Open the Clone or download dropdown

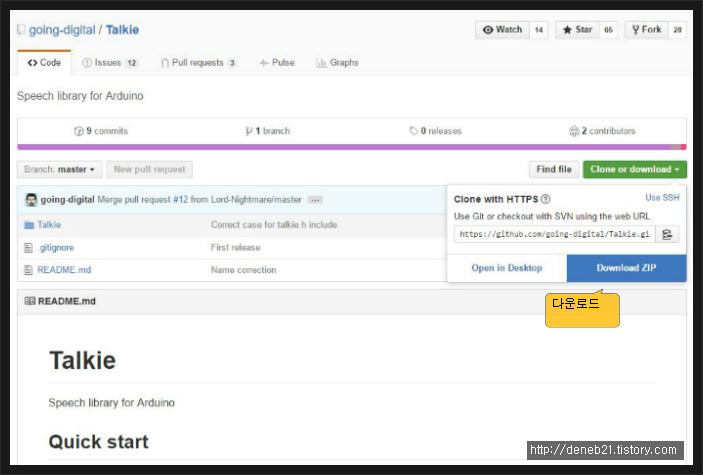634,170
